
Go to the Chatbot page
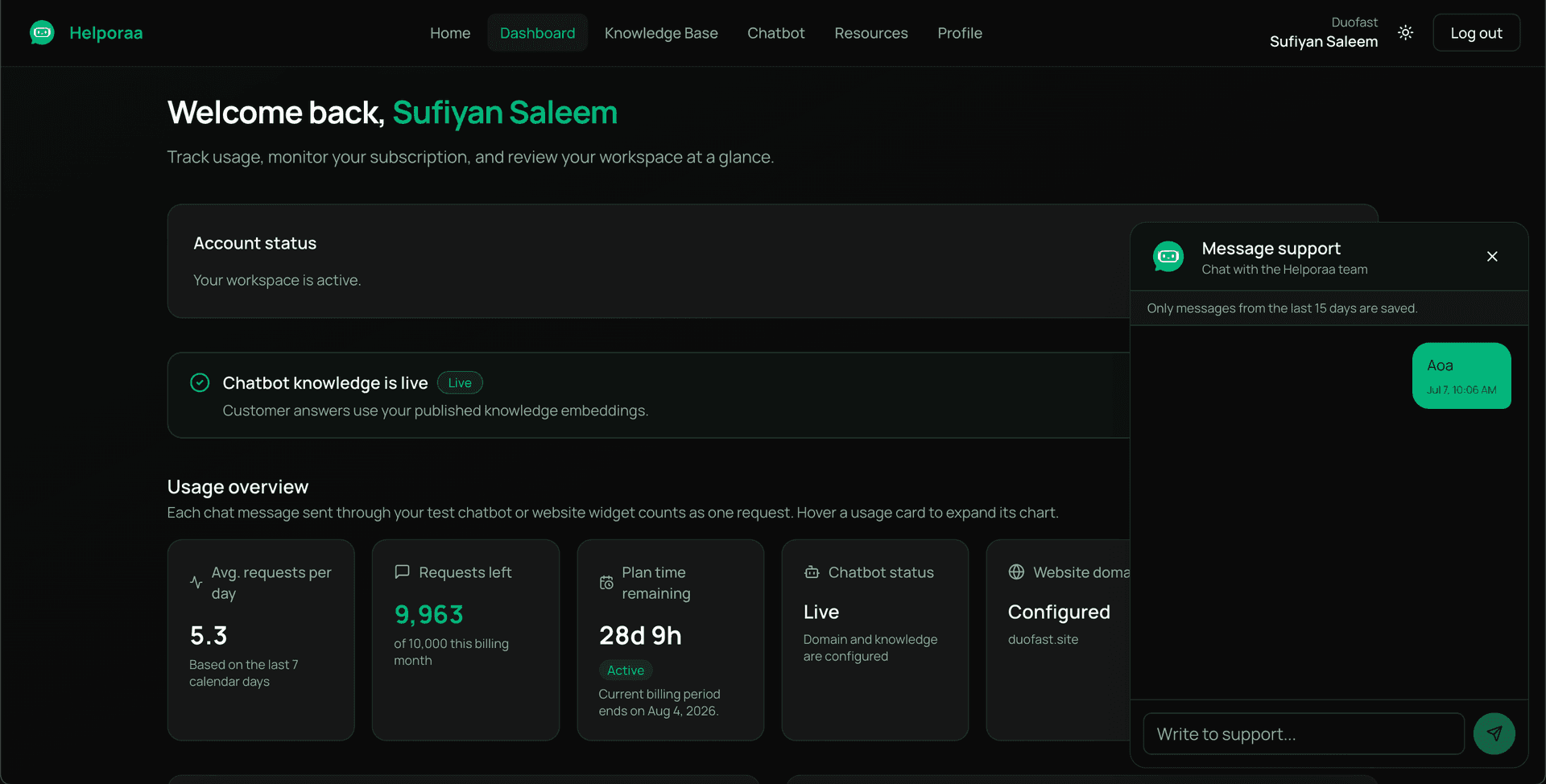click(x=775, y=33)
